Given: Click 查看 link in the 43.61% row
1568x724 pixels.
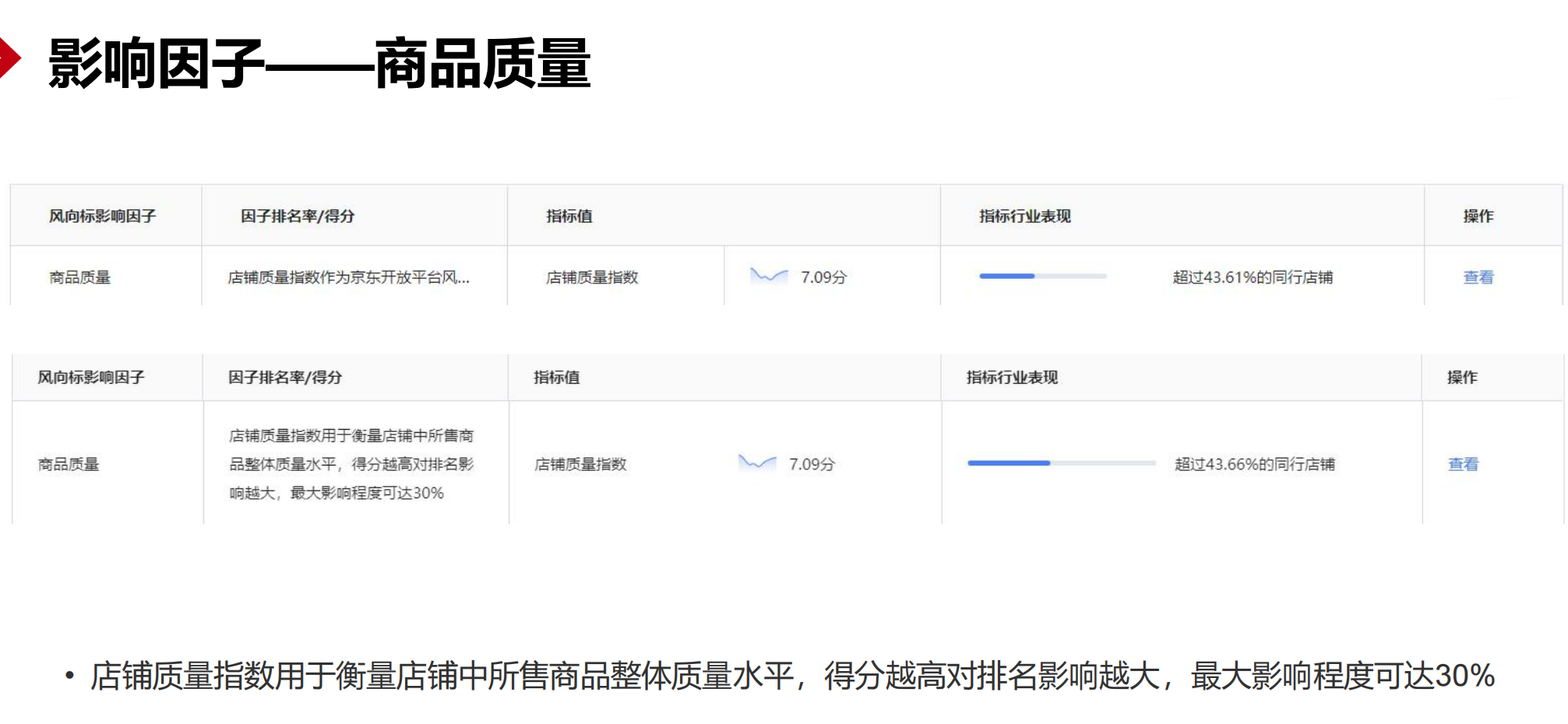Looking at the screenshot, I should (x=1478, y=277).
